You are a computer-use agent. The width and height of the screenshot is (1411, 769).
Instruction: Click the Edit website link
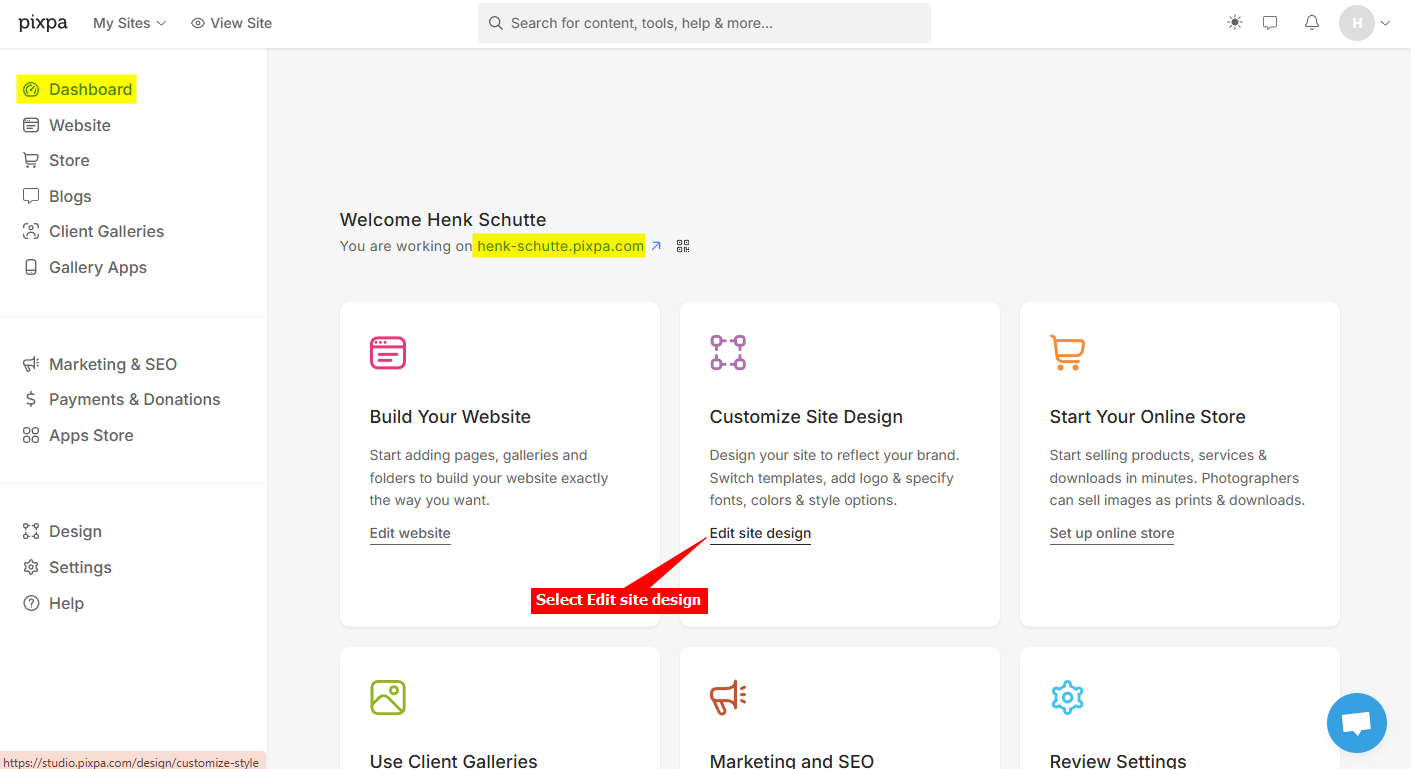[410, 533]
